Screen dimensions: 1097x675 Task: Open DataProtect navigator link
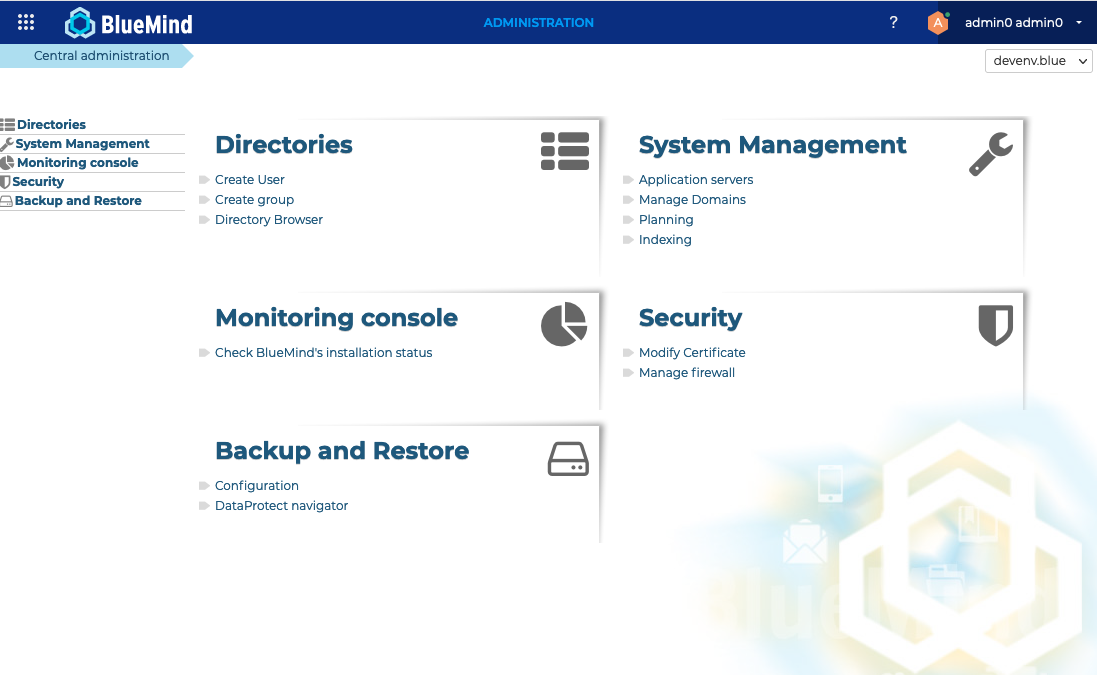281,506
